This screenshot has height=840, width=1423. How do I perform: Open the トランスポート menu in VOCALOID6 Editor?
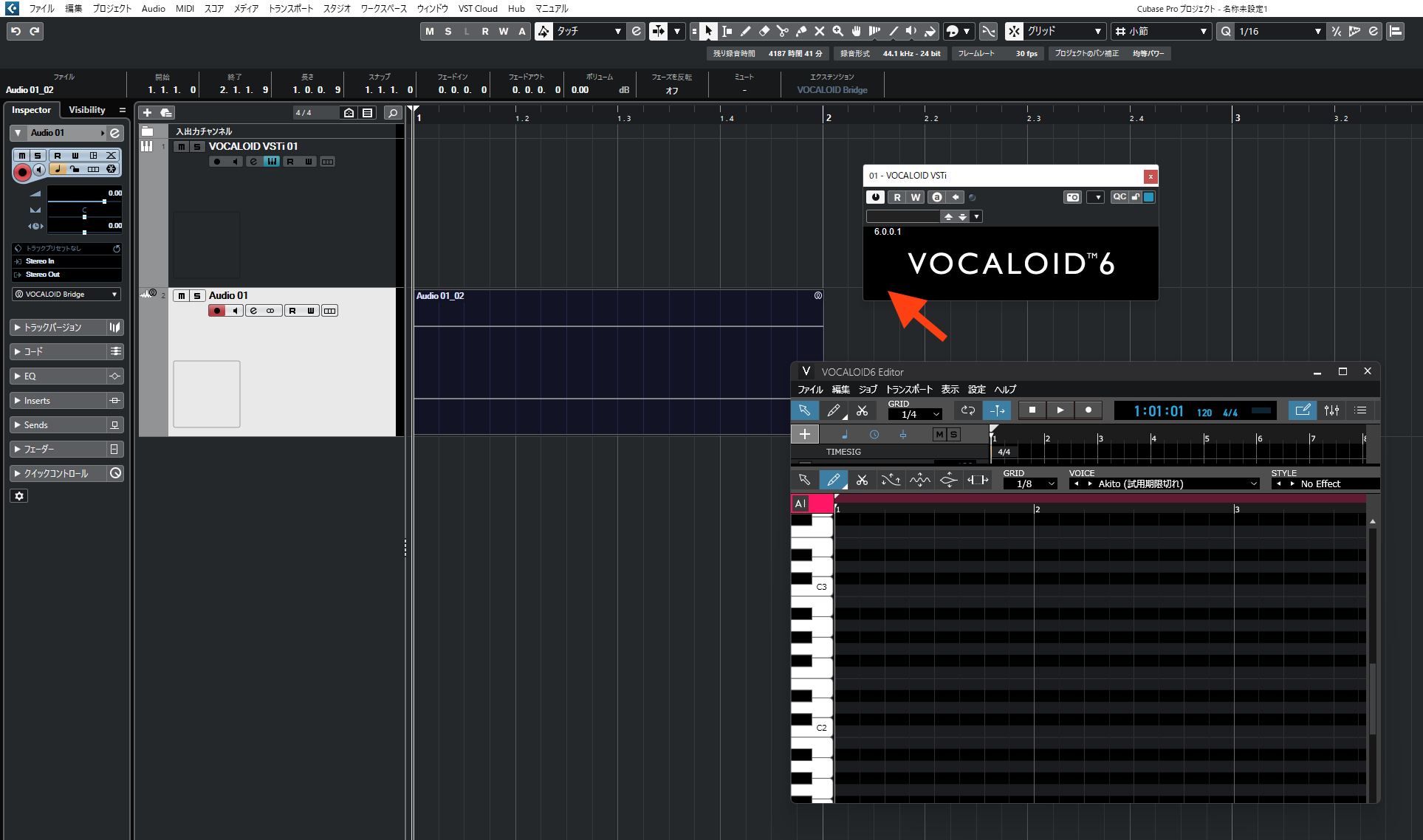[909, 389]
